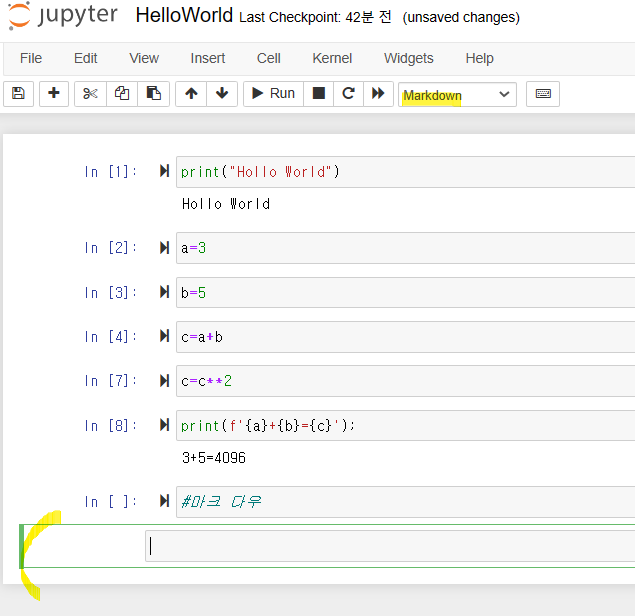Restart kernel and run all icon
Image resolution: width=635 pixels, height=616 pixels.
[x=378, y=94]
